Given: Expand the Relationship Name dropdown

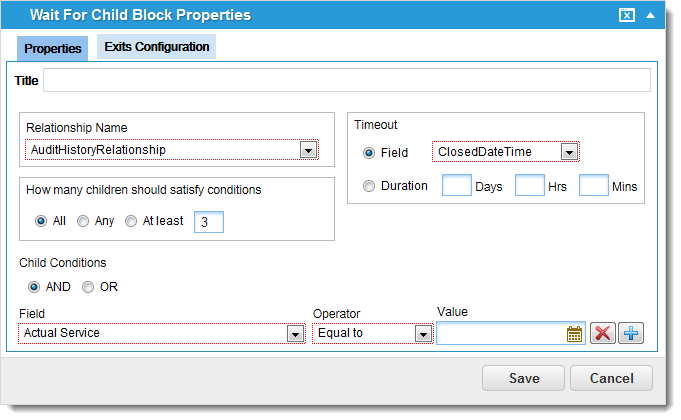Looking at the screenshot, I should click(308, 150).
